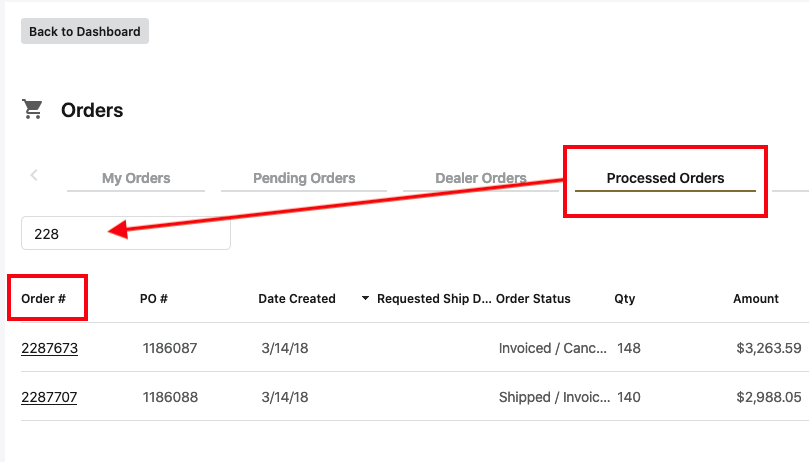
Task: Click the Shipped / Invoiced status cell
Action: (553, 397)
